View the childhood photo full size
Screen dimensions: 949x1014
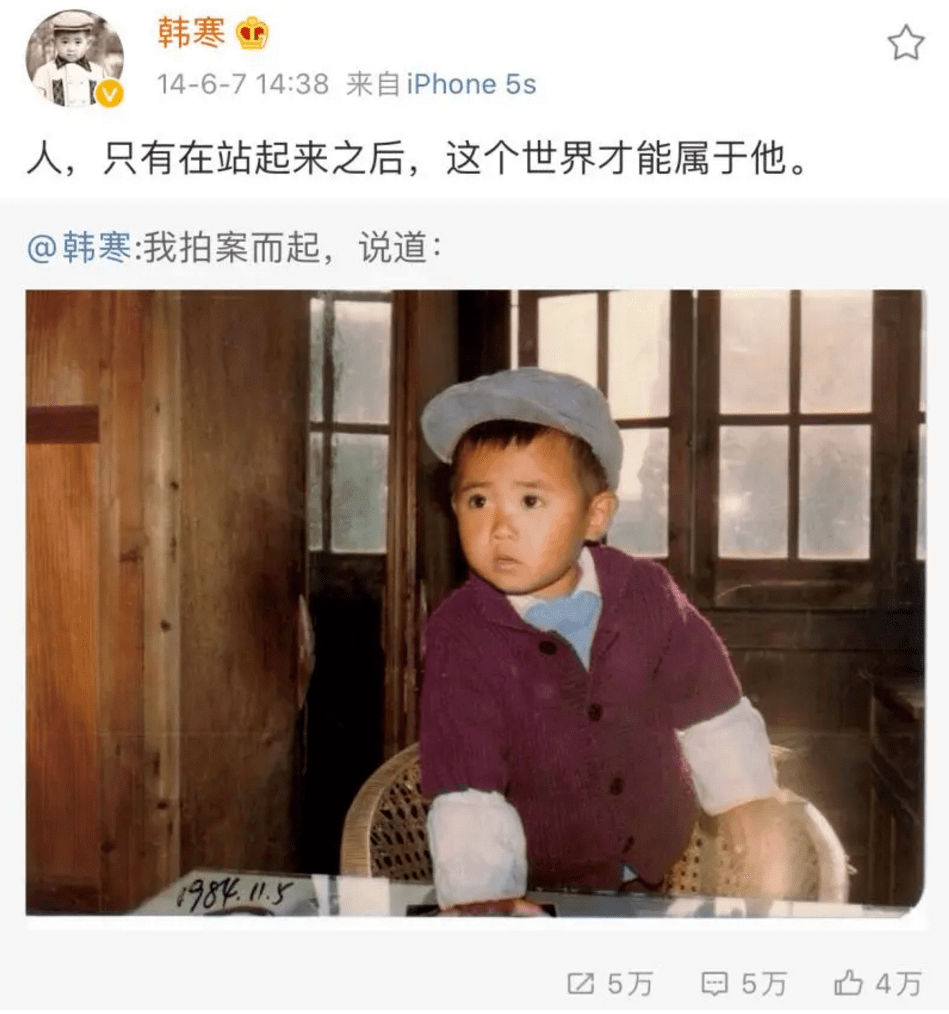coord(475,603)
